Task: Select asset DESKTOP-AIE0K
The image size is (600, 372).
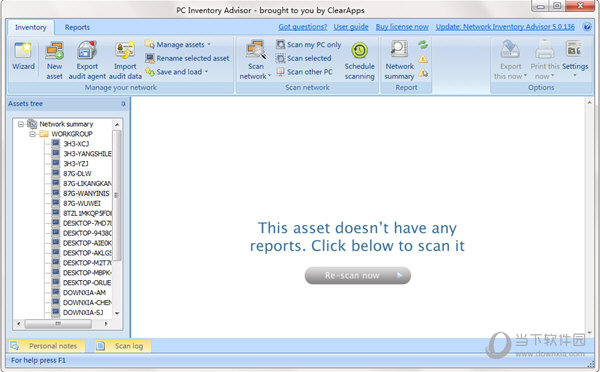Action: click(87, 243)
